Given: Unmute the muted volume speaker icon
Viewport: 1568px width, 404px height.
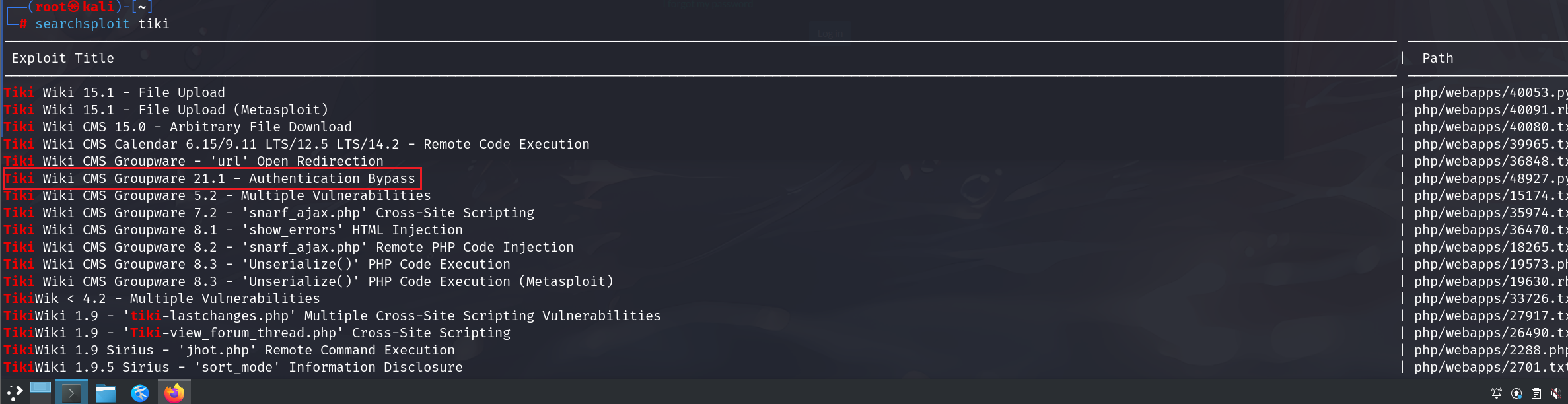Looking at the screenshot, I should [1556, 393].
